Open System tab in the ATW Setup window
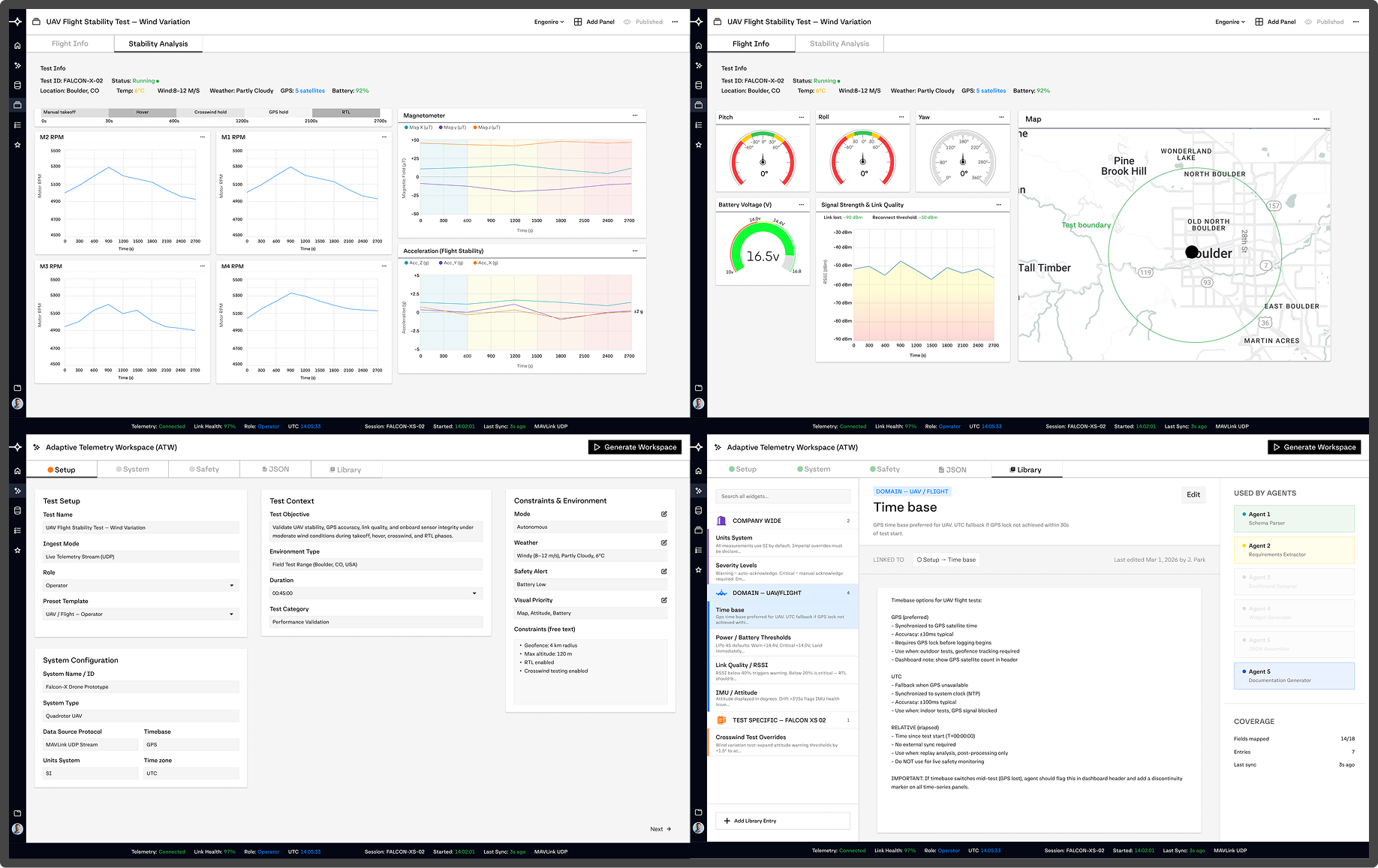 (x=133, y=470)
